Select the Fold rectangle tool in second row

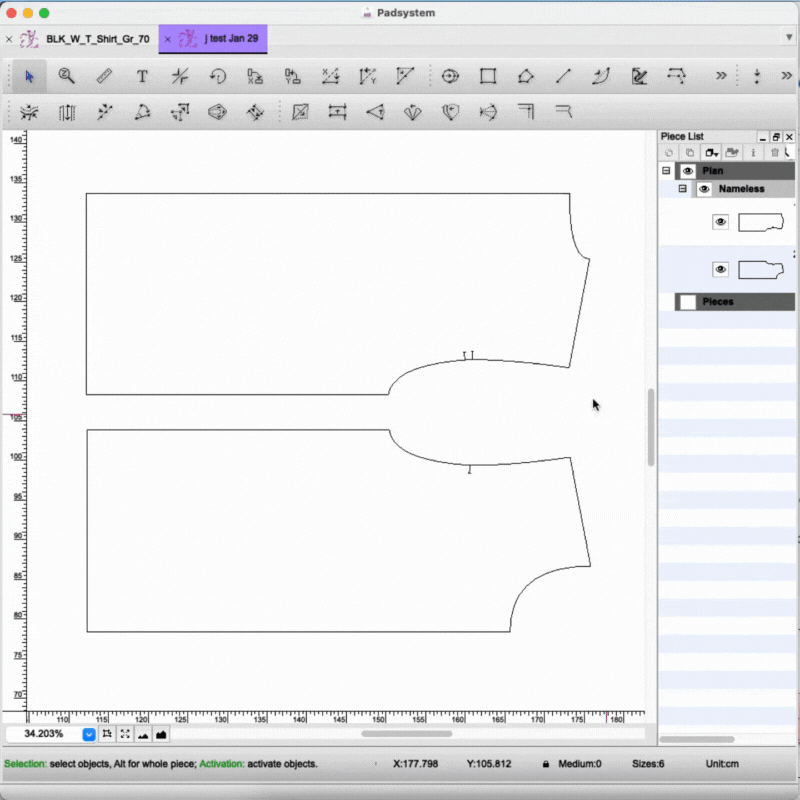300,112
